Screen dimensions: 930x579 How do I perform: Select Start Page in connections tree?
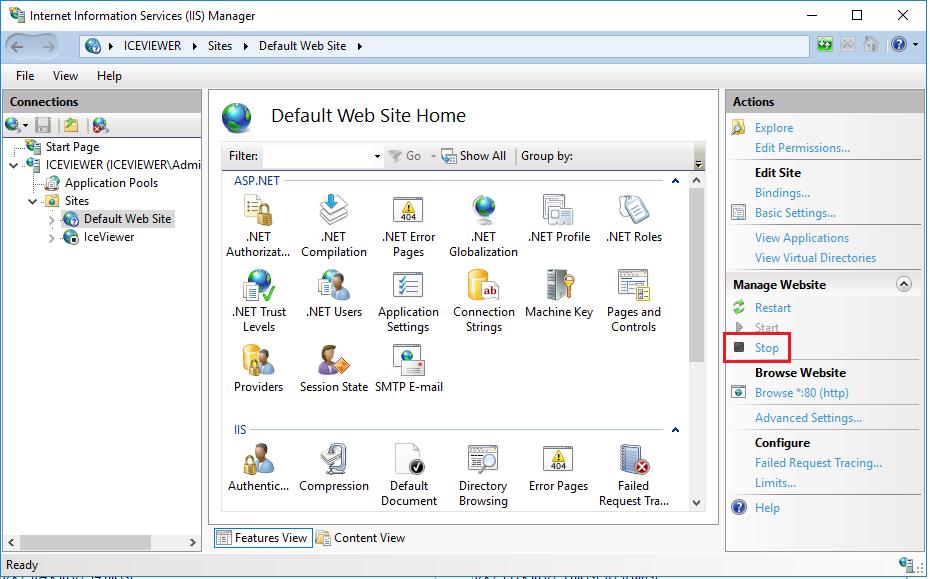tap(72, 147)
